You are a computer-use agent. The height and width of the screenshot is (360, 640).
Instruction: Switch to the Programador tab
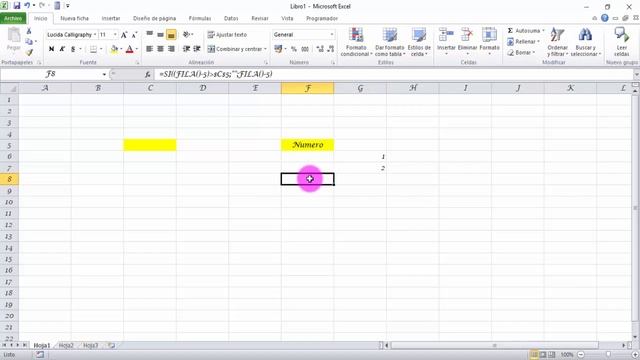pyautogui.click(x=322, y=18)
